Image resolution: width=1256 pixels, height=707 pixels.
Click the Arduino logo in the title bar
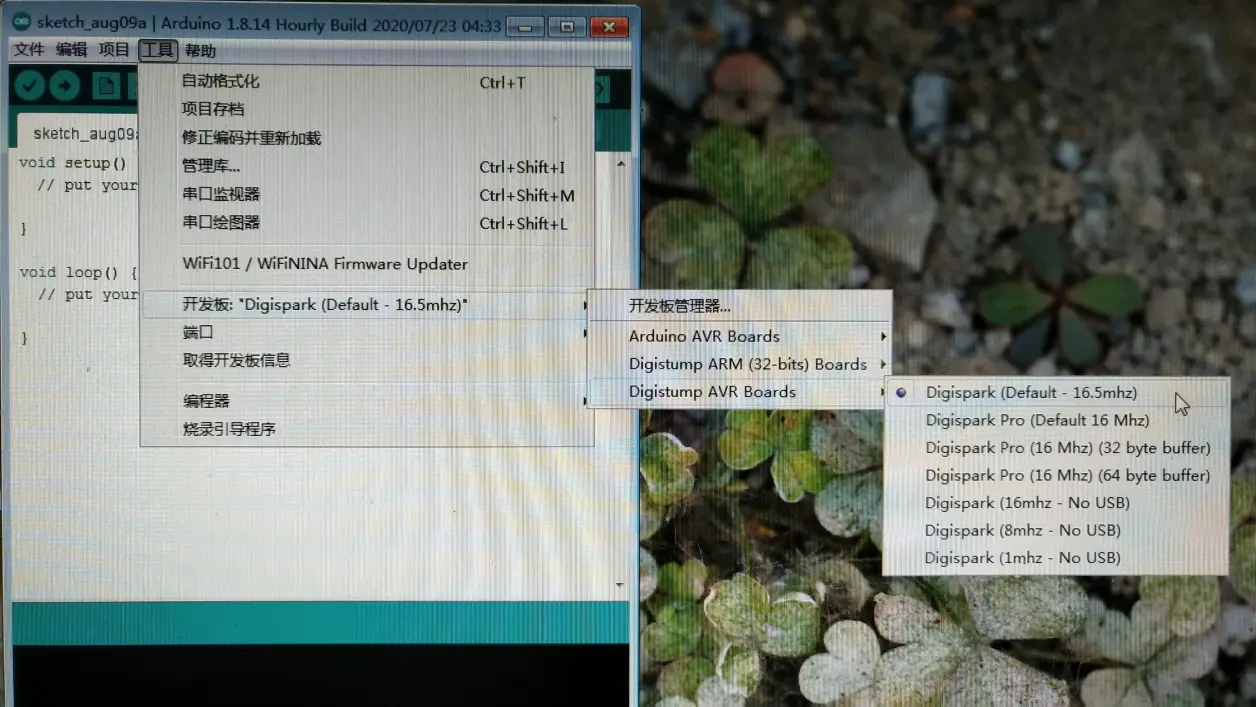tap(21, 22)
